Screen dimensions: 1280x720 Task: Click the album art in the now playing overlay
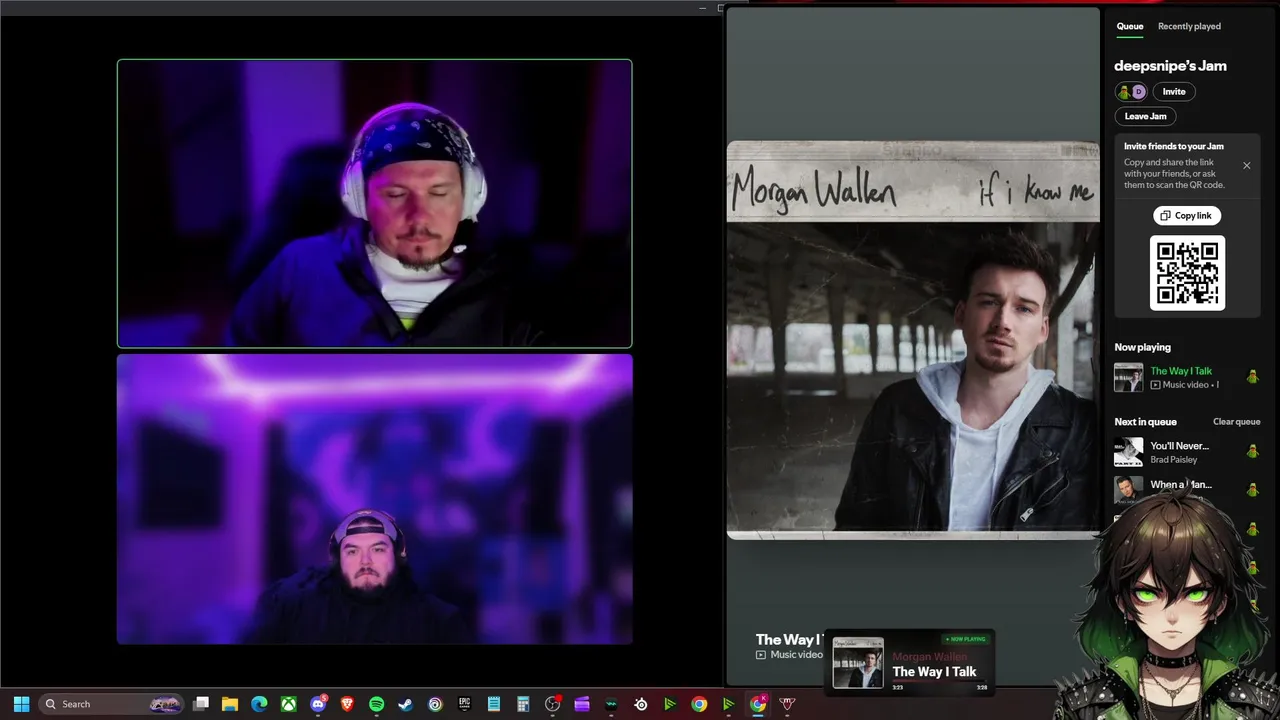tap(858, 664)
